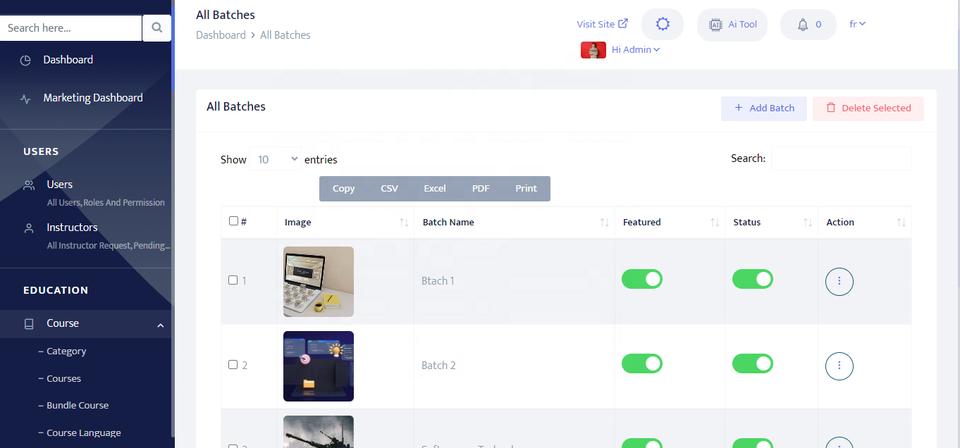
Task: Toggle Status switch for Btach 1
Action: [x=752, y=279]
